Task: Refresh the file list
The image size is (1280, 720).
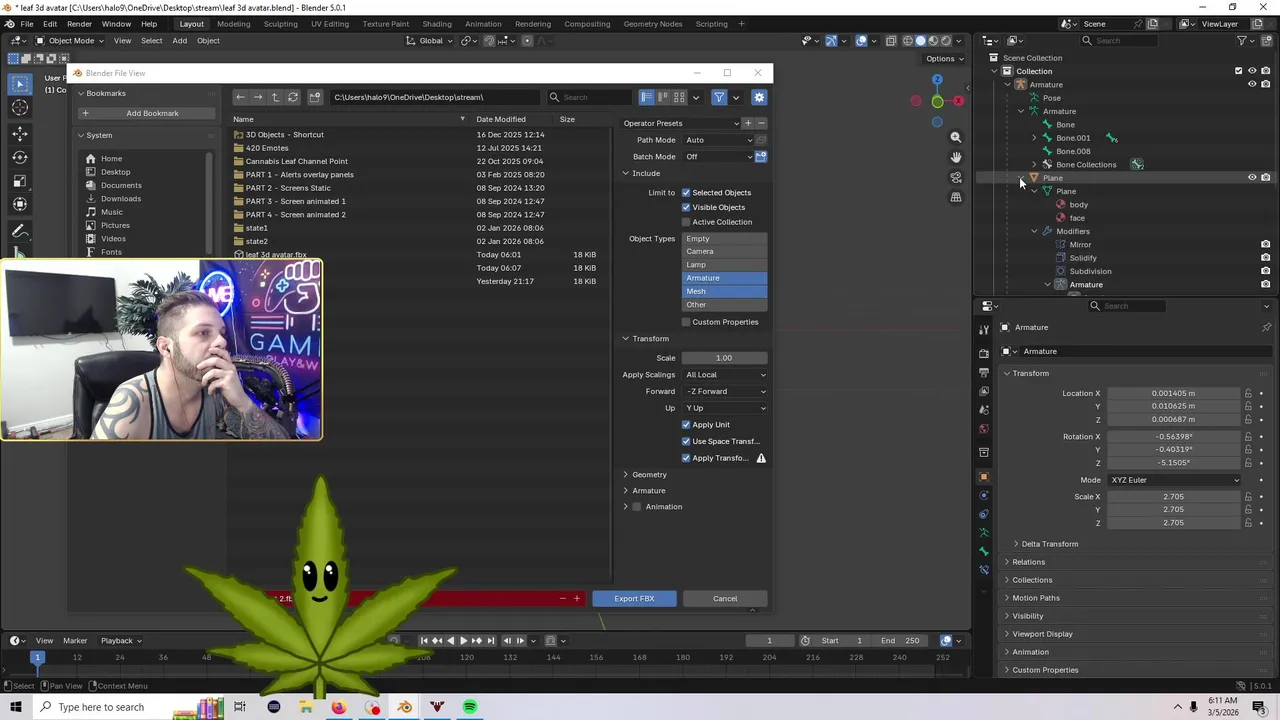Action: pyautogui.click(x=293, y=97)
